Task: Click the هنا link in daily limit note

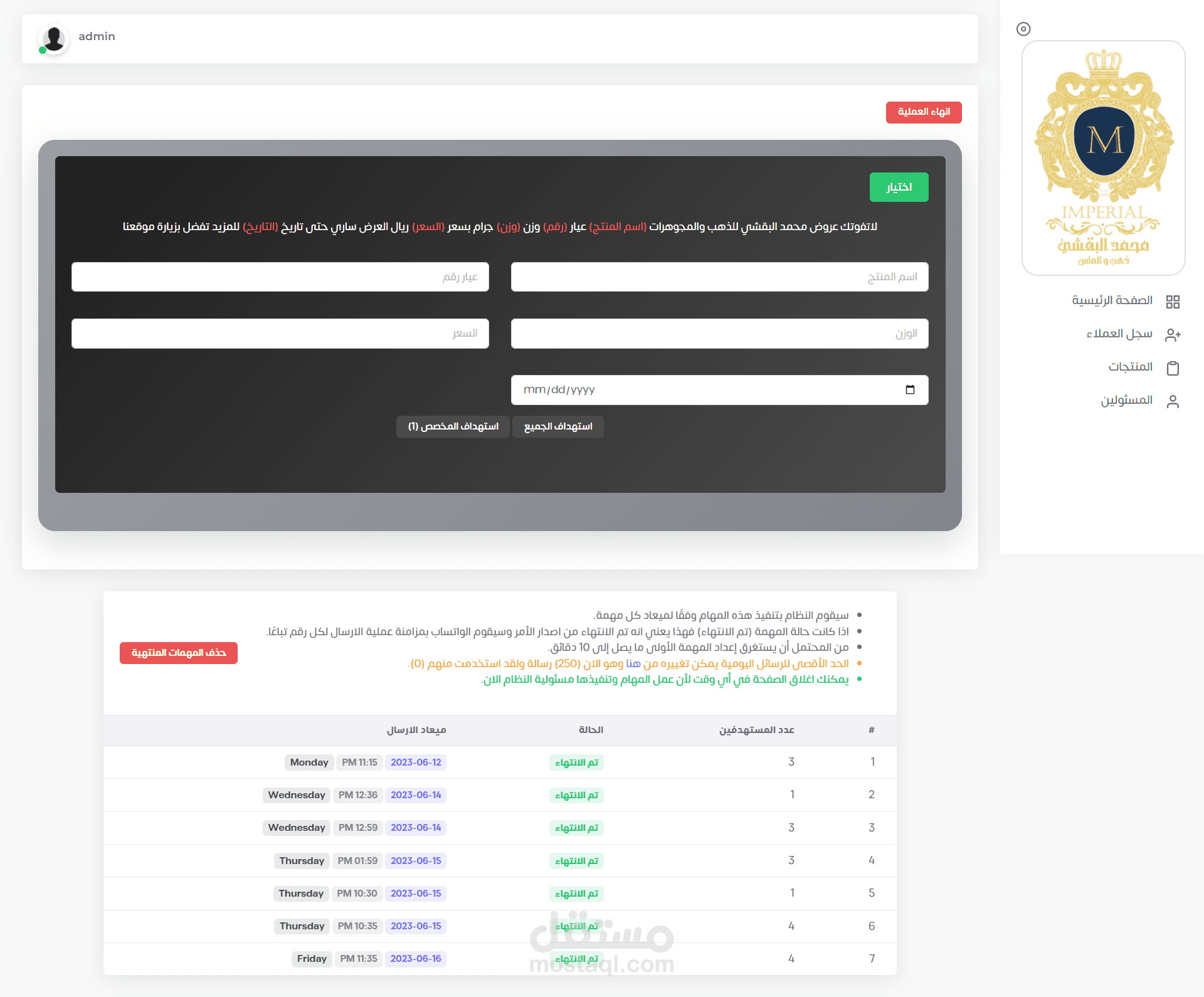Action: (633, 663)
